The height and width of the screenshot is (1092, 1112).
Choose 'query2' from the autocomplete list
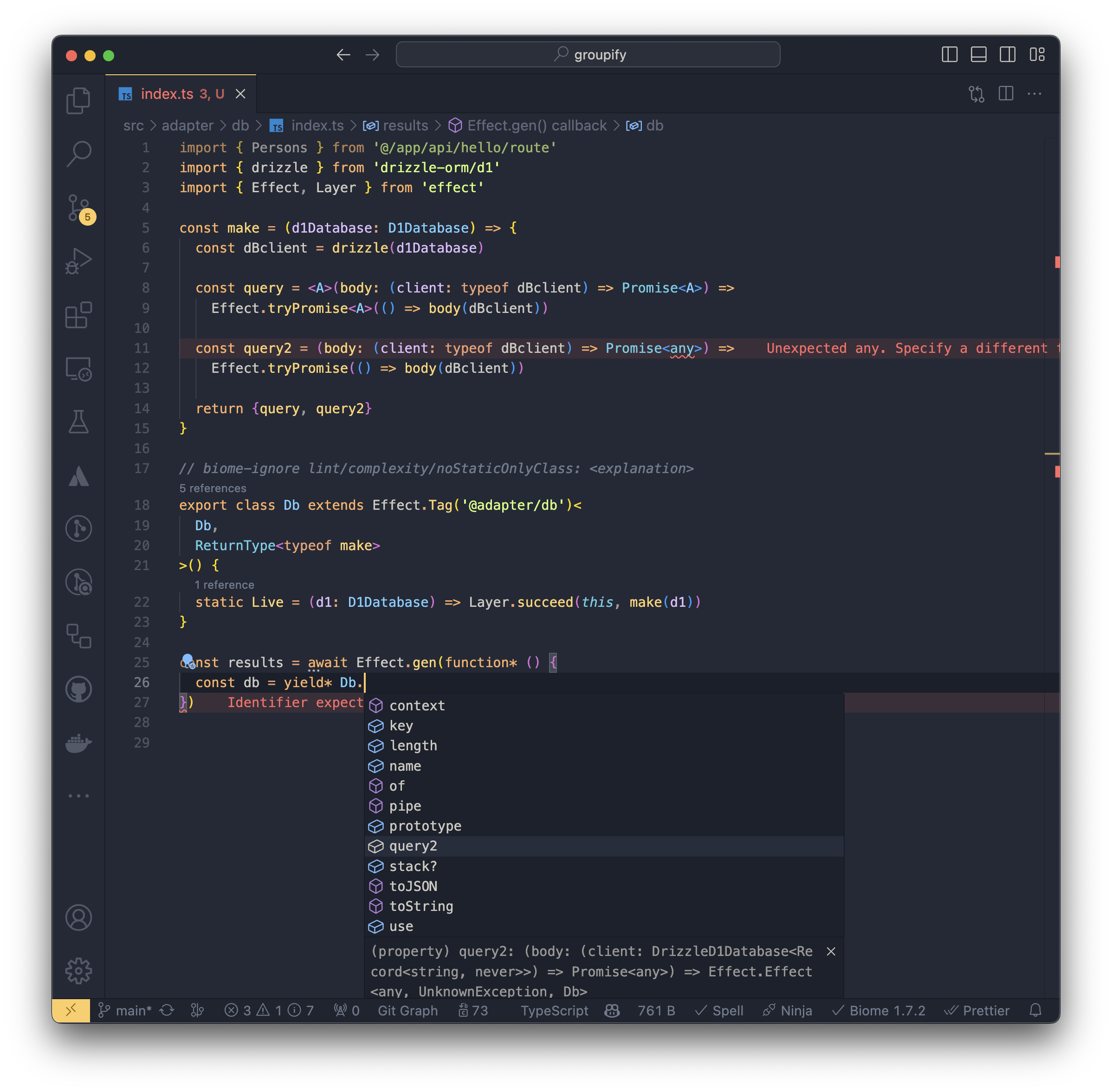pyautogui.click(x=413, y=846)
